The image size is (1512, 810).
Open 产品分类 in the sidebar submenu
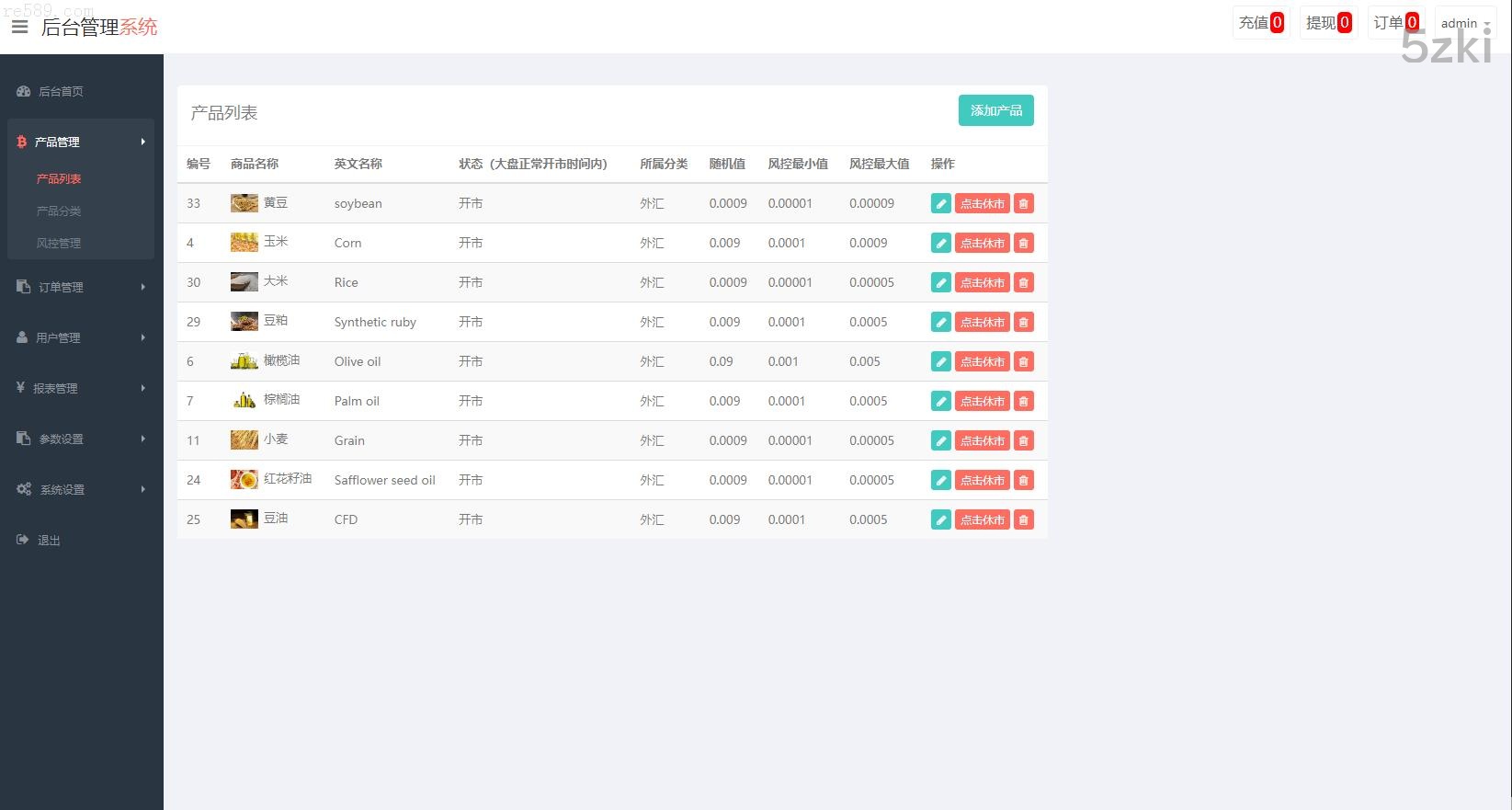(59, 211)
